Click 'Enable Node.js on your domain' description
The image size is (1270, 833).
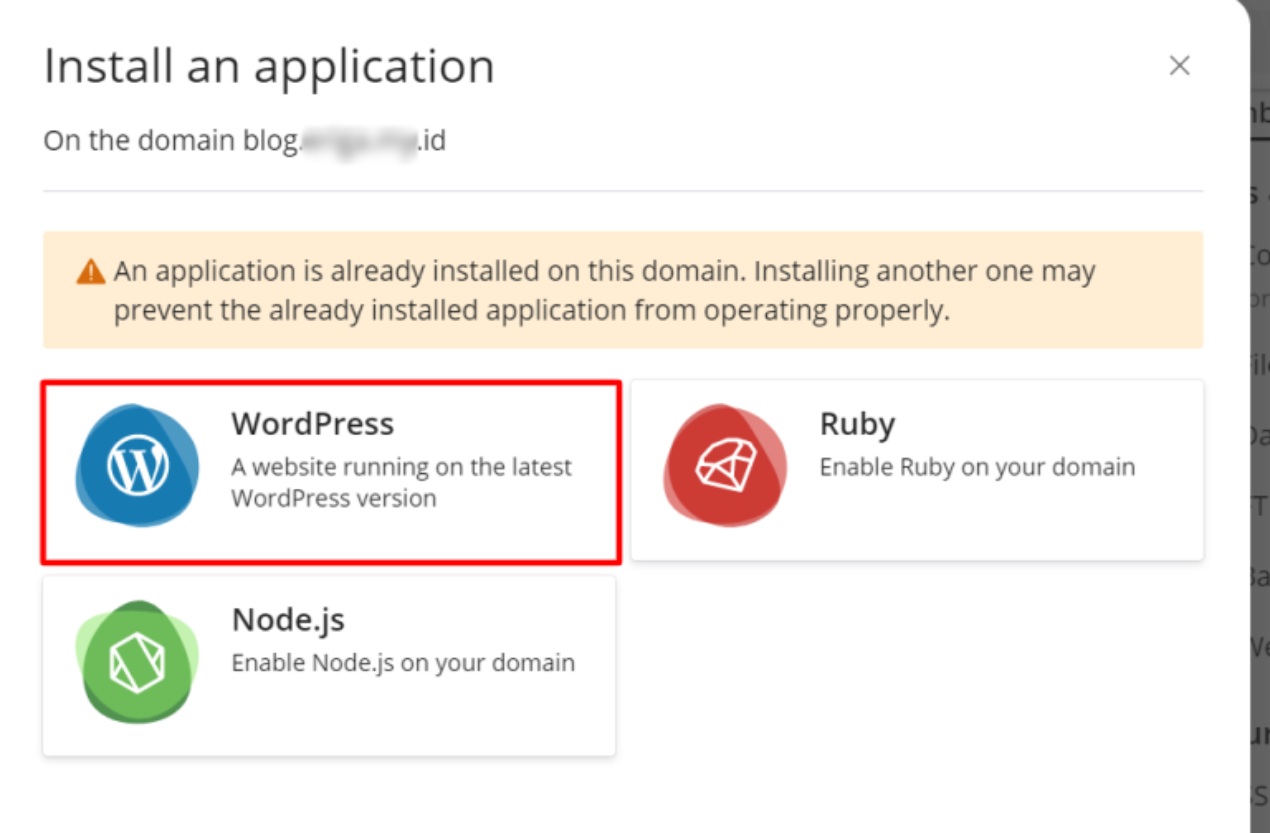coord(403,663)
